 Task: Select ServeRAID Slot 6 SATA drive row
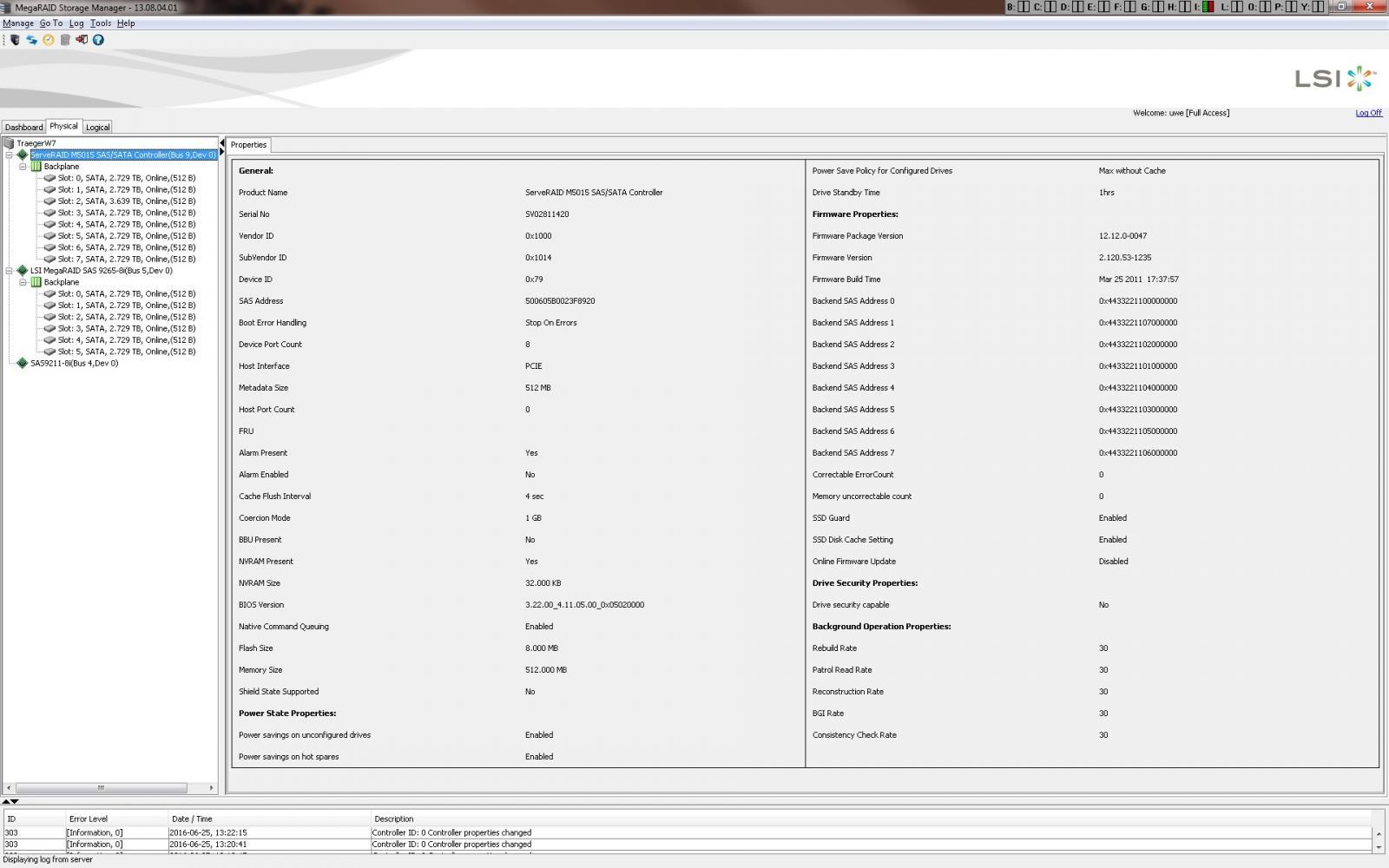coord(127,247)
